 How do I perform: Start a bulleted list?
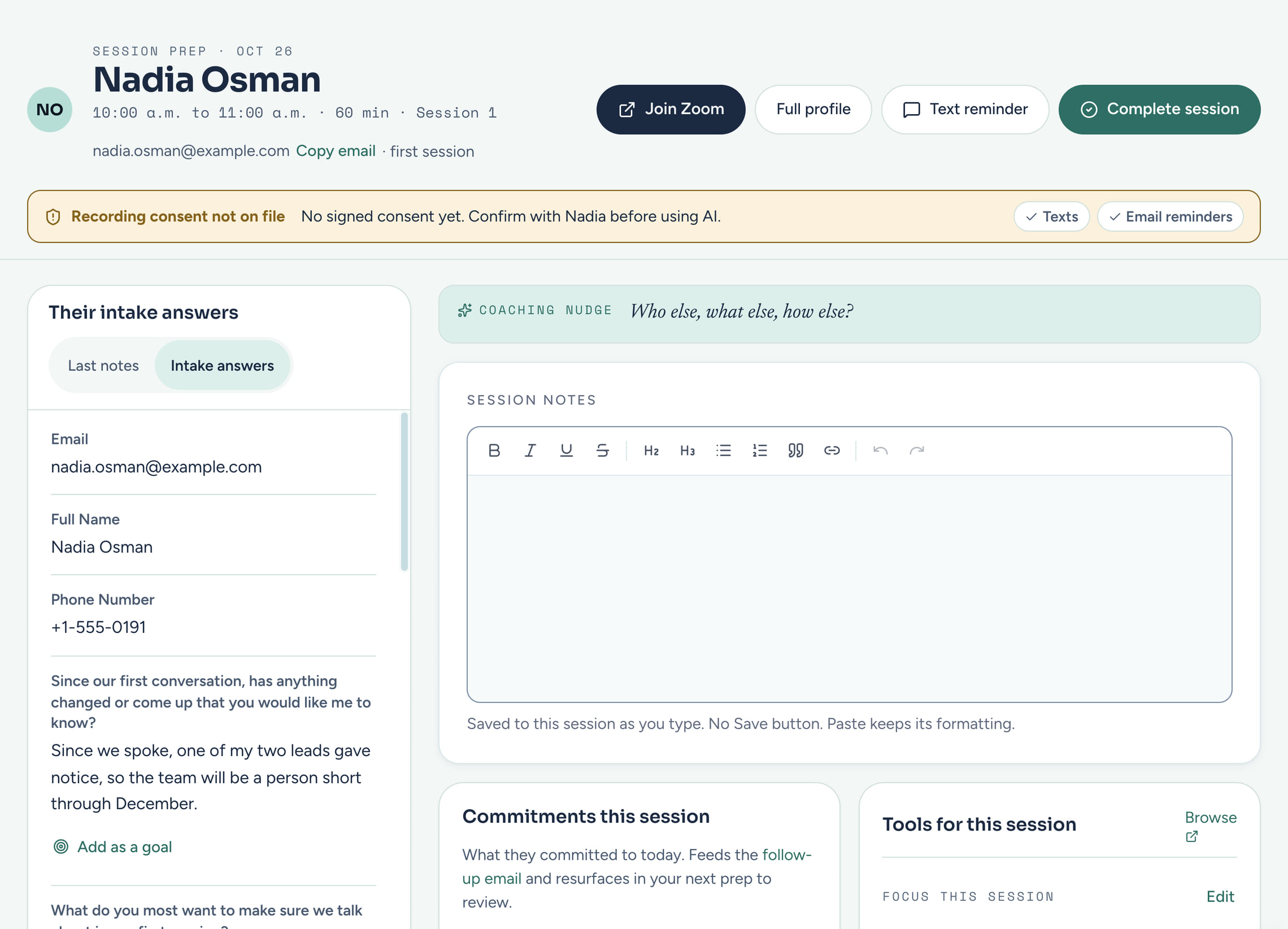pos(724,450)
